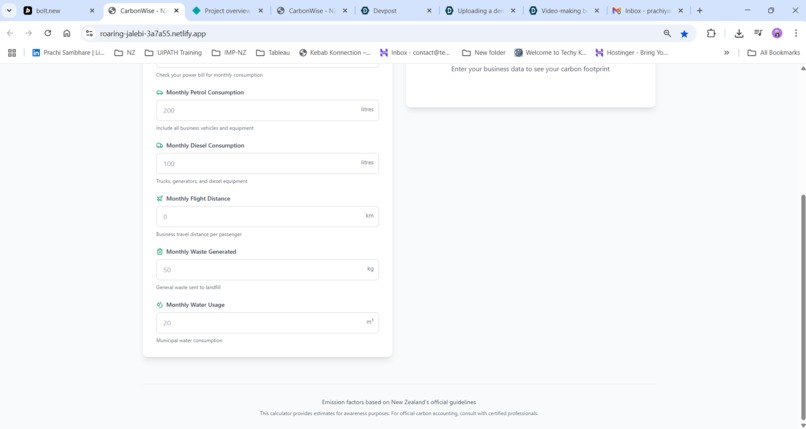Click the browser back arrow

tap(10, 33)
